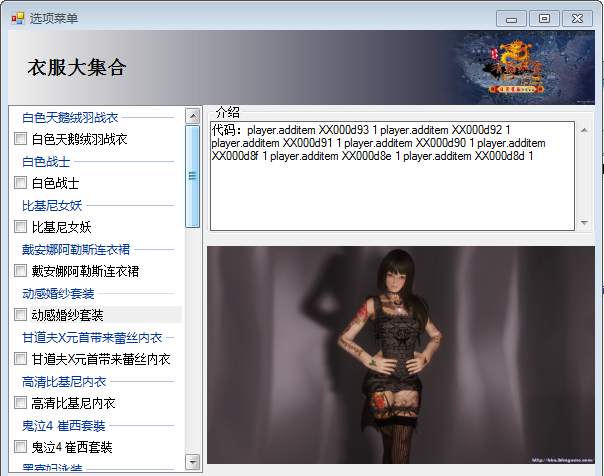Image resolution: width=604 pixels, height=476 pixels.
Task: Enable the 比基尼女妖 checkbox
Action: (x=20, y=227)
